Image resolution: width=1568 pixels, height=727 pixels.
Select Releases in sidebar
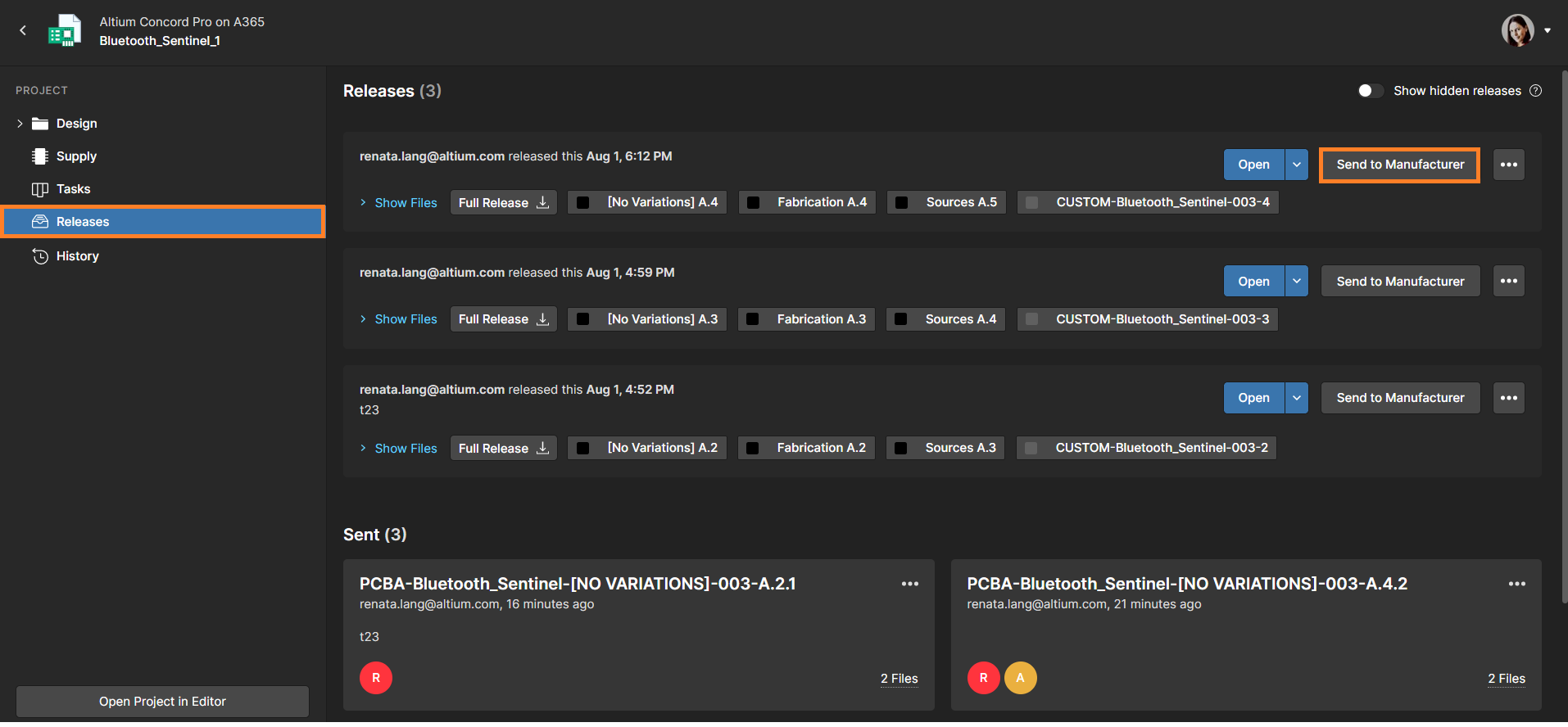coord(163,222)
